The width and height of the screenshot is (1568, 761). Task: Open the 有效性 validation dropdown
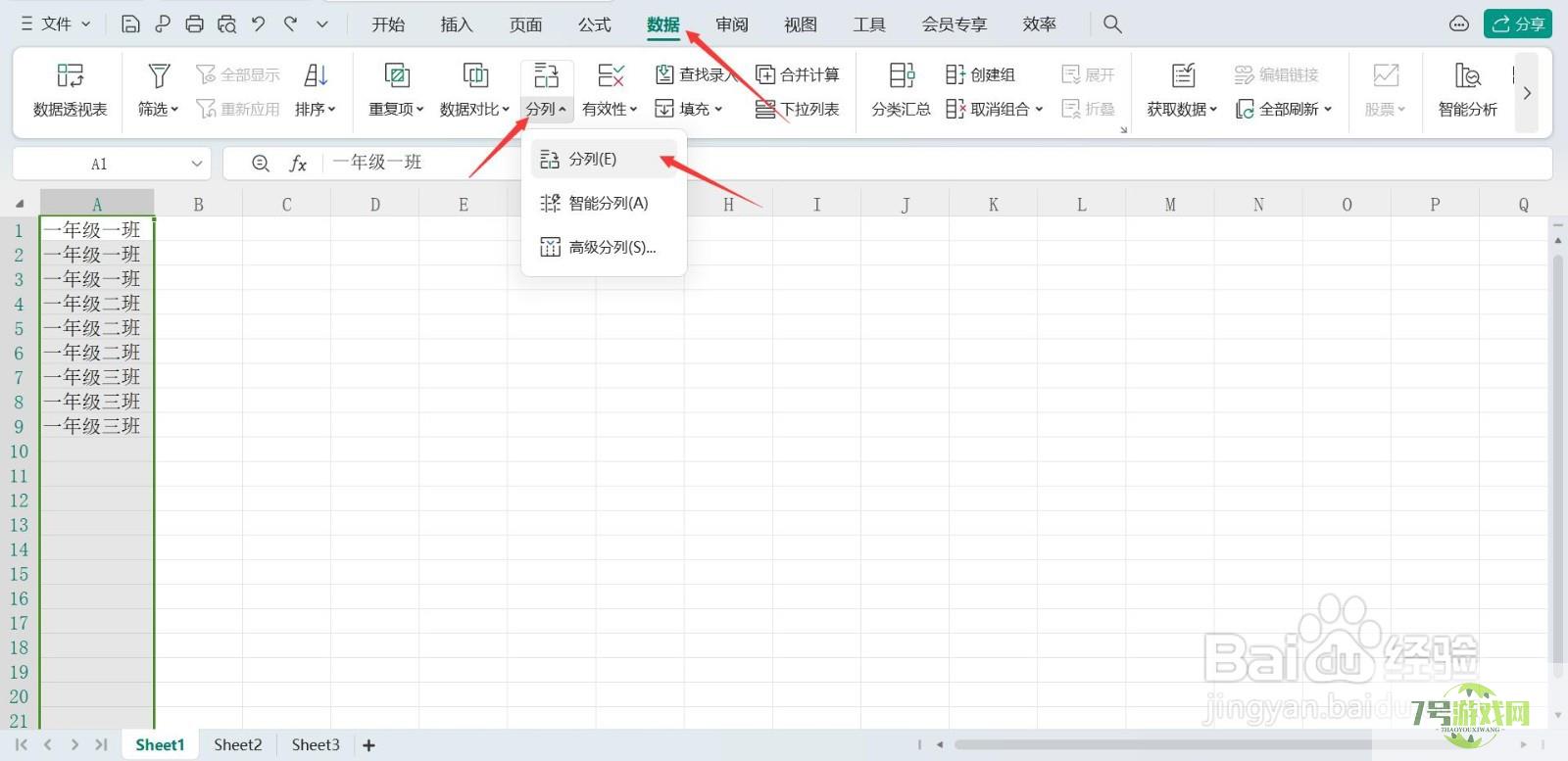pyautogui.click(x=610, y=90)
